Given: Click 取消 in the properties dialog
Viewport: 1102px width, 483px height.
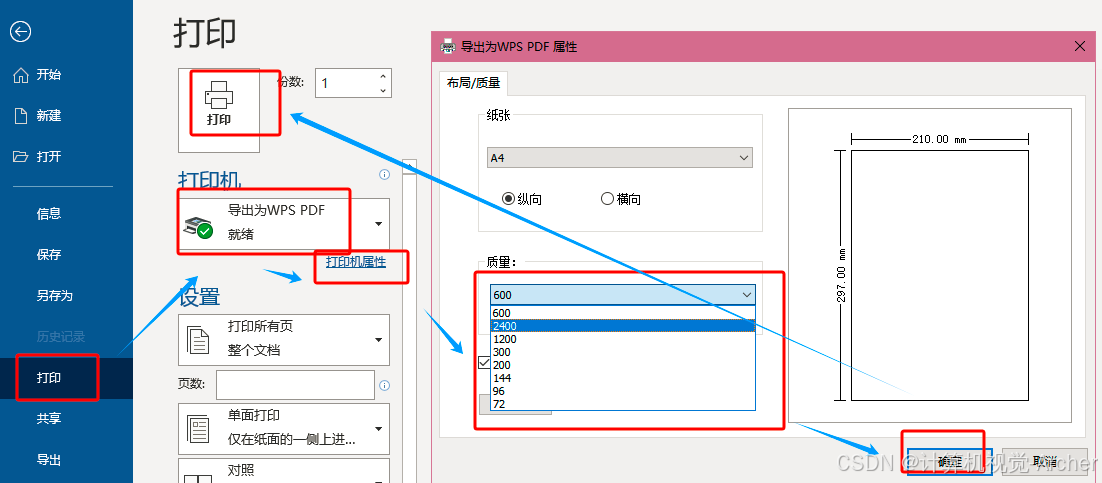Looking at the screenshot, I should [x=1045, y=462].
